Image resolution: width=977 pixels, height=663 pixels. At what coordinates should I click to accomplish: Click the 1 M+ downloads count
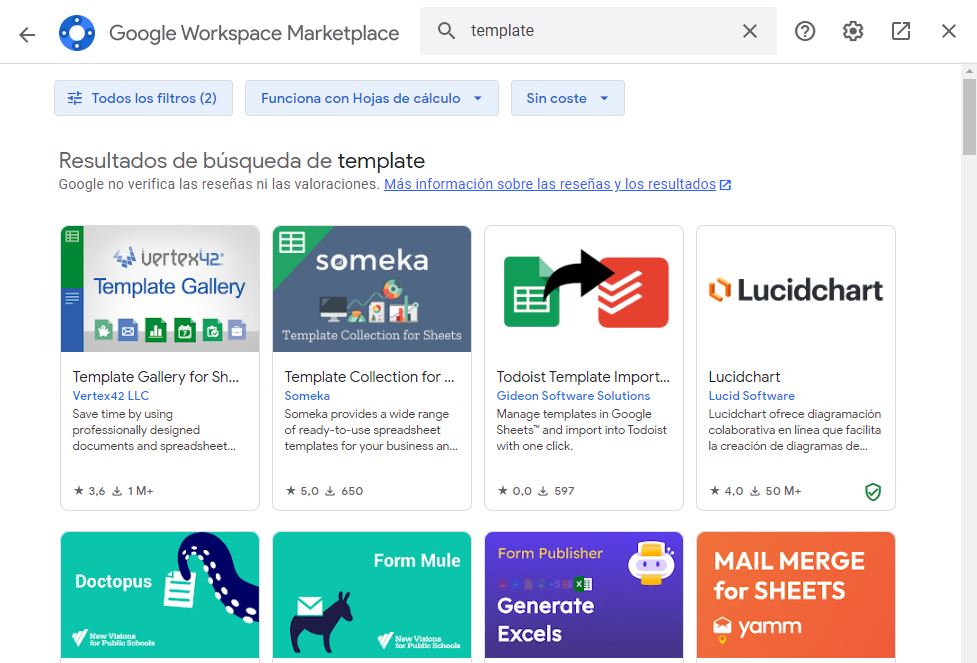point(133,491)
